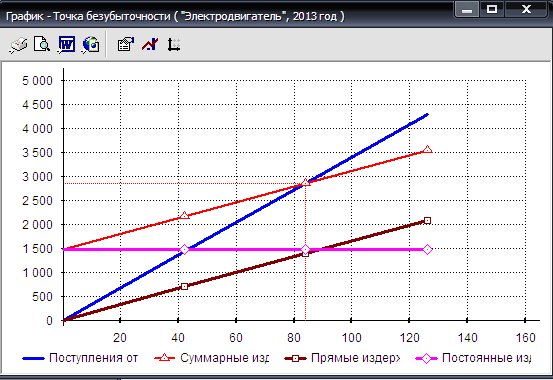Click the y-axis label "4 500"
553x380 pixels.
37,105
